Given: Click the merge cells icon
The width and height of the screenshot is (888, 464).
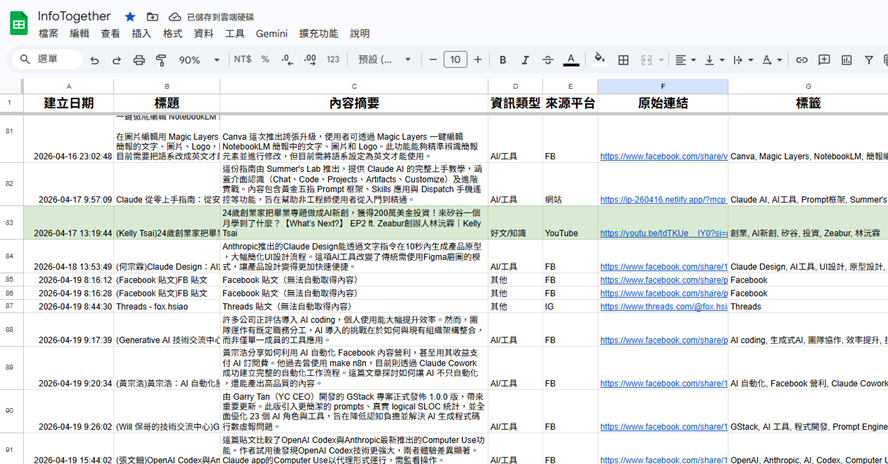Looking at the screenshot, I should click(646, 59).
